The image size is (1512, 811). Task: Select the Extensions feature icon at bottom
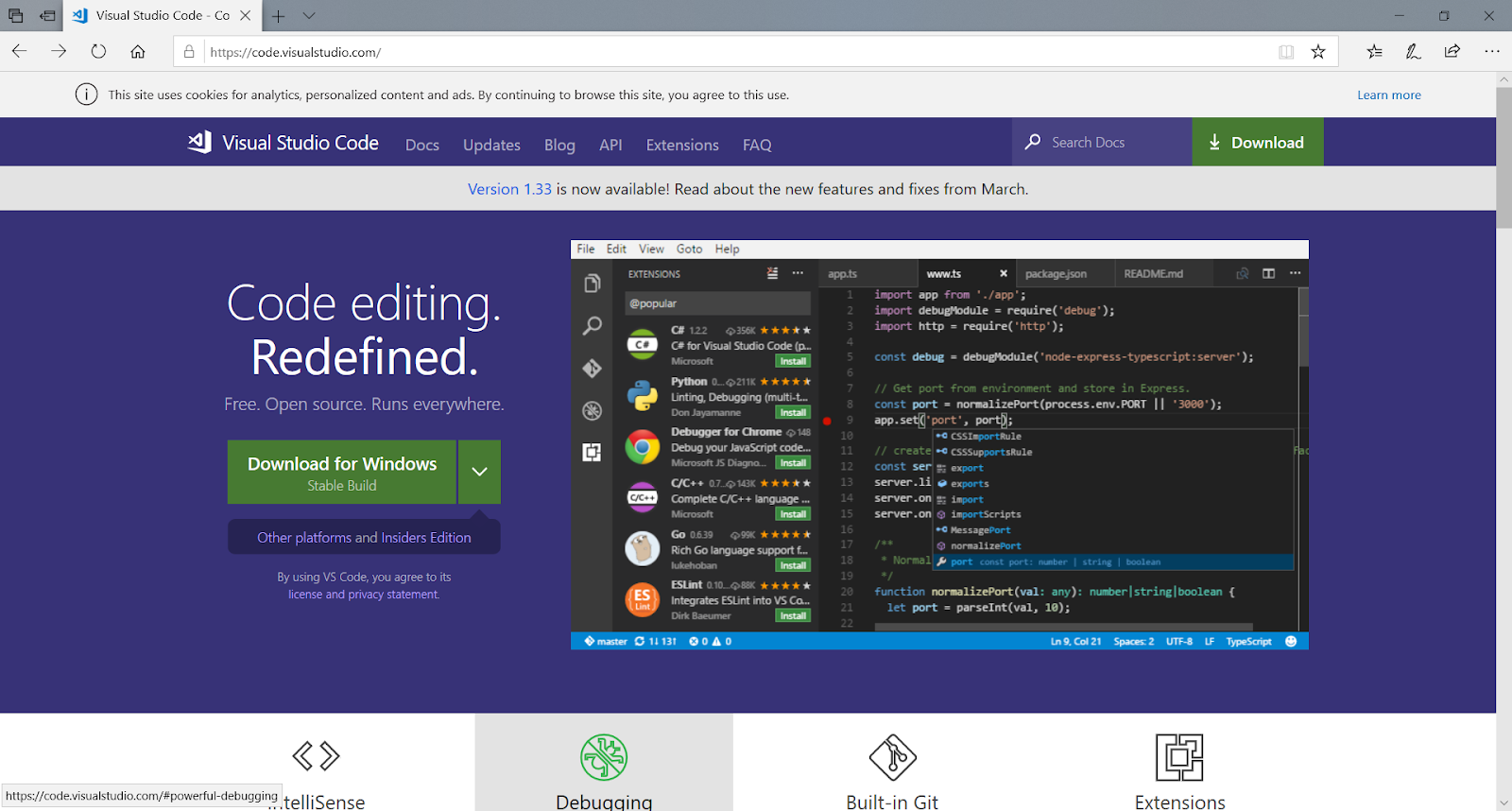coord(1179,758)
